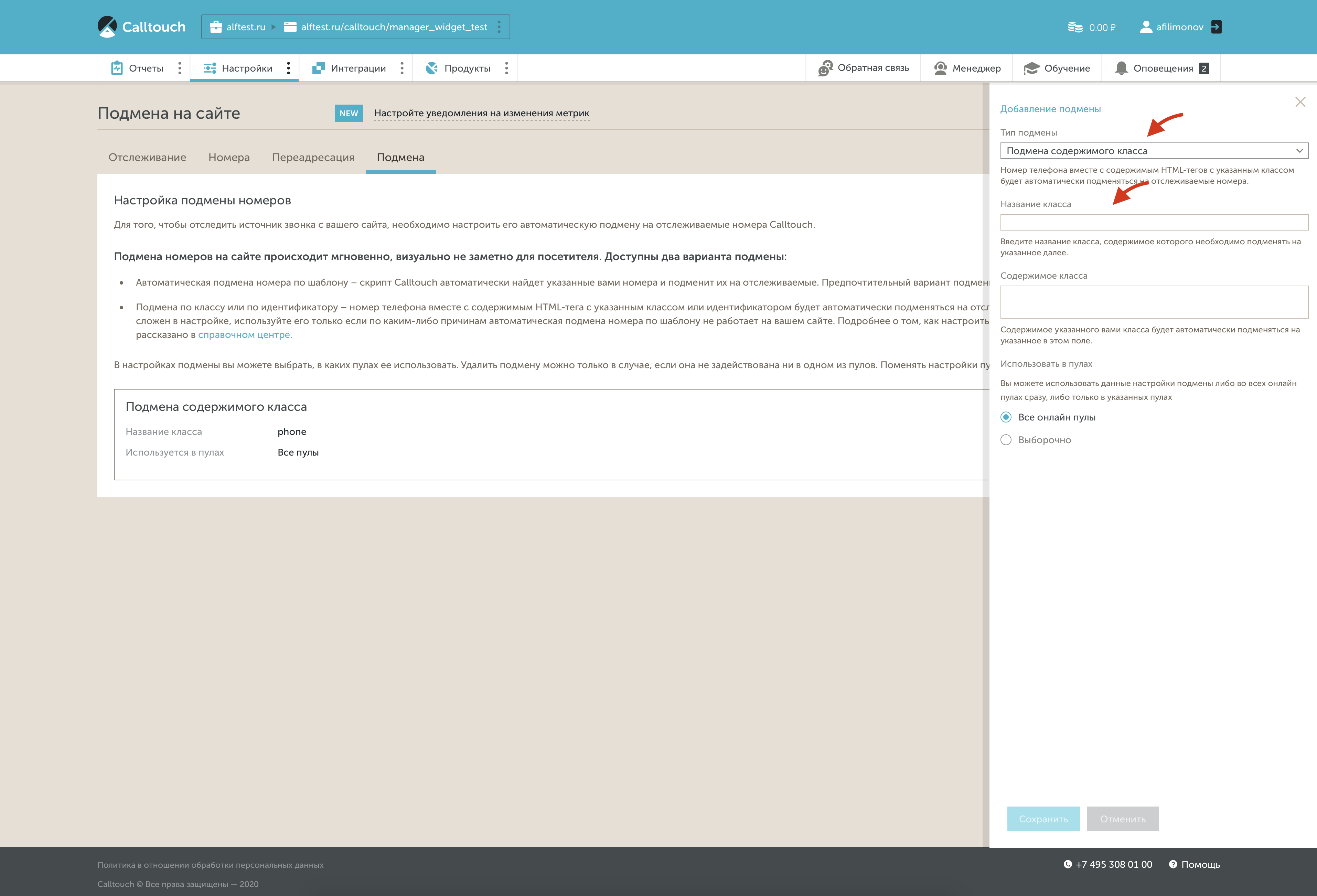The height and width of the screenshot is (896, 1317).
Task: Expand the Отчеты three-dot submenu
Action: coord(180,68)
